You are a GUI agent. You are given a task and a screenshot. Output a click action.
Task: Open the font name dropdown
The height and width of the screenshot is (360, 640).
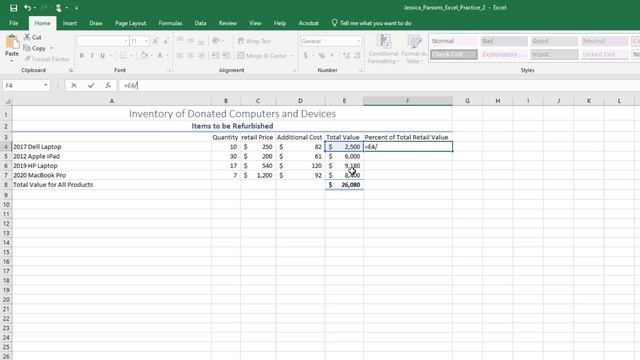coord(125,41)
